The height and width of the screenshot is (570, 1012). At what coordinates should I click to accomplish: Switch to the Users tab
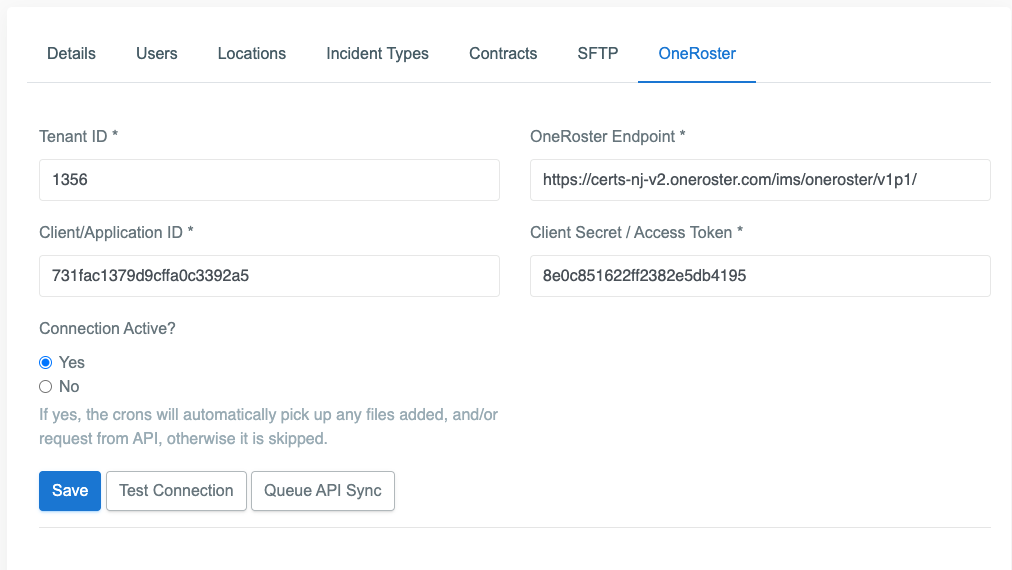[x=156, y=54]
